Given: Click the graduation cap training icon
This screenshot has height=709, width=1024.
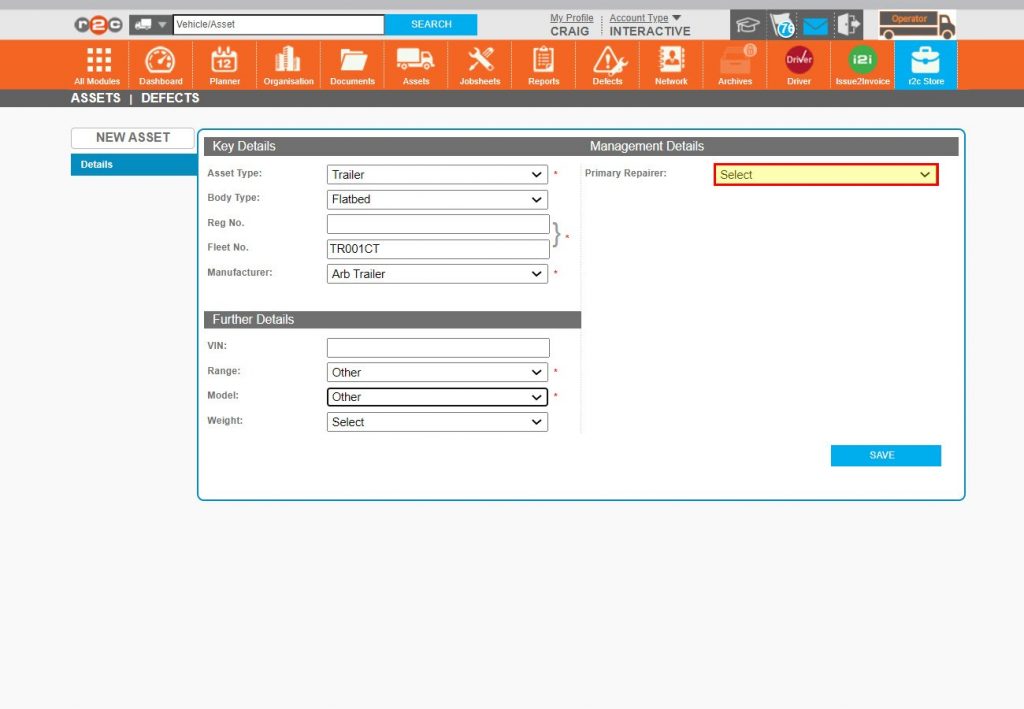Looking at the screenshot, I should tap(747, 25).
